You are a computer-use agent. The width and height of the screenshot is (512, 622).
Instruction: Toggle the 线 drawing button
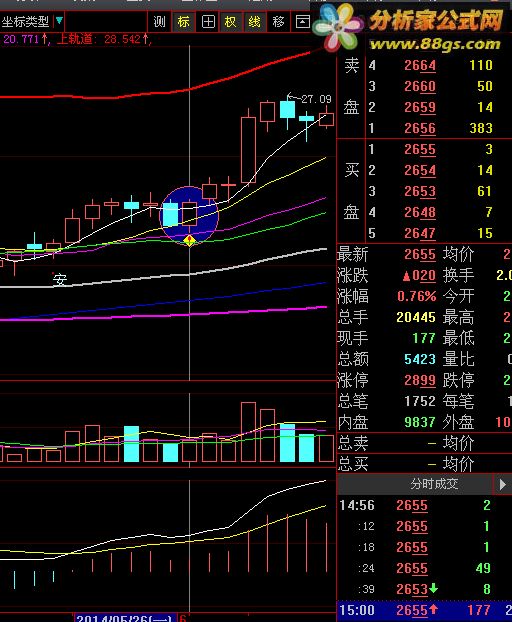click(x=255, y=21)
